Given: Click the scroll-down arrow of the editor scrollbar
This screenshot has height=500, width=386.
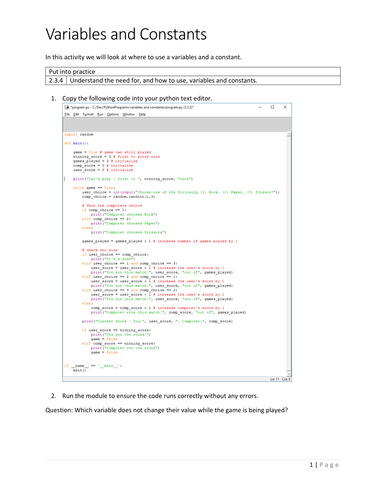Looking at the screenshot, I should [289, 374].
